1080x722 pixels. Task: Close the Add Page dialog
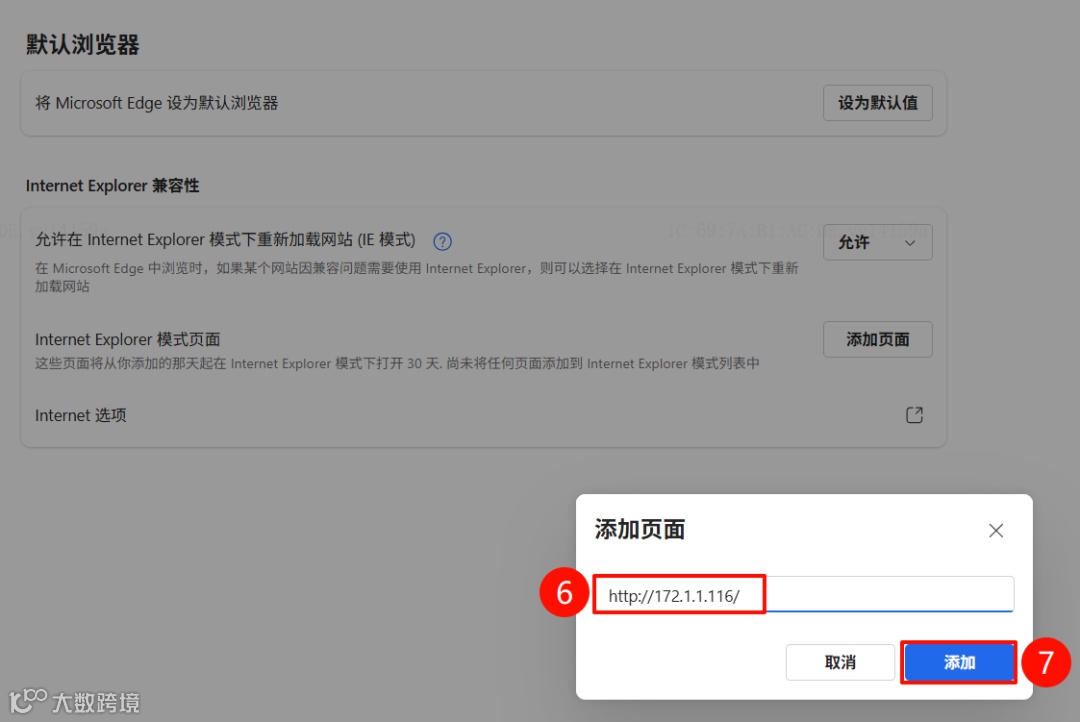tap(995, 530)
